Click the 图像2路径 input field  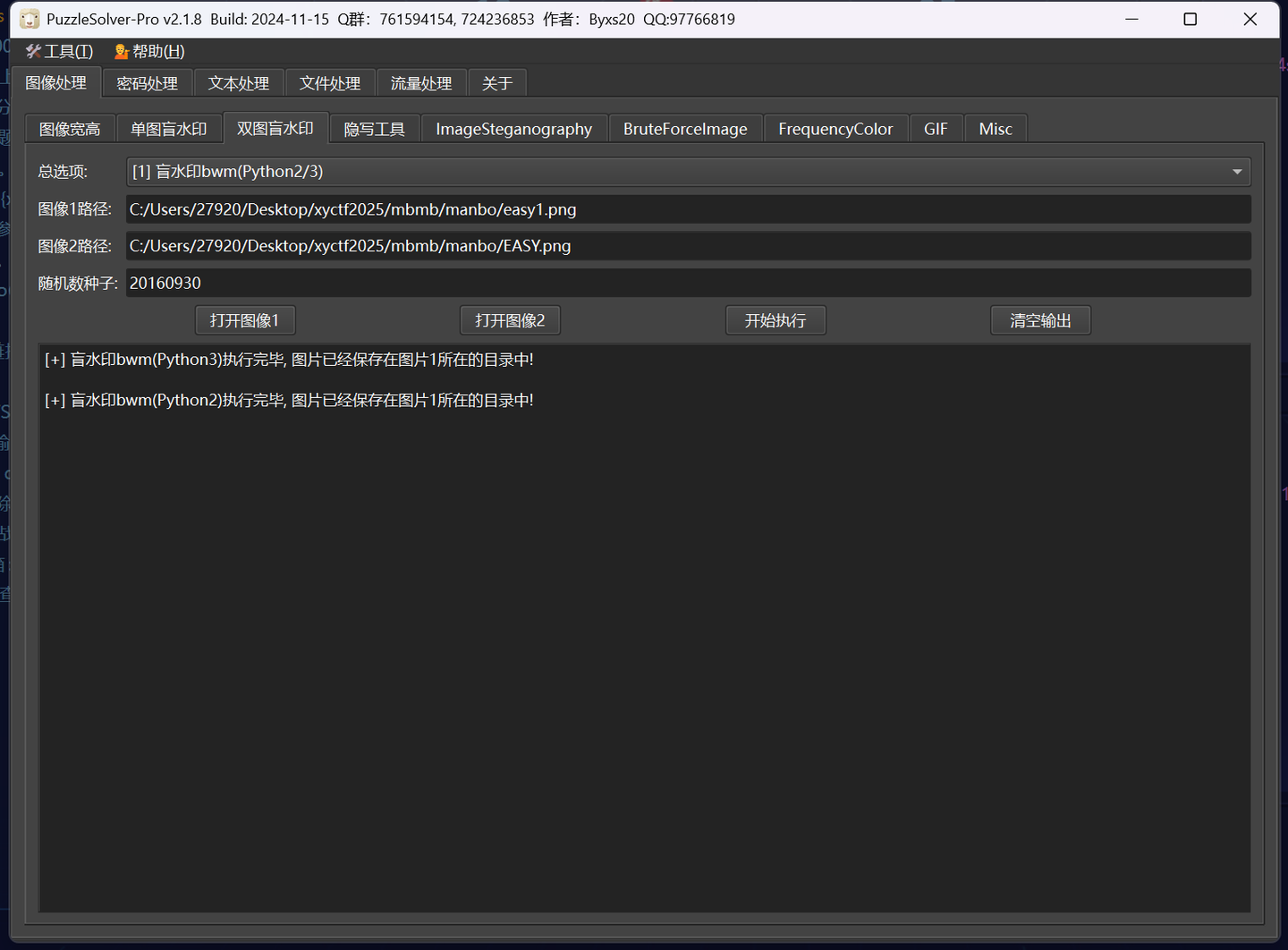(689, 246)
